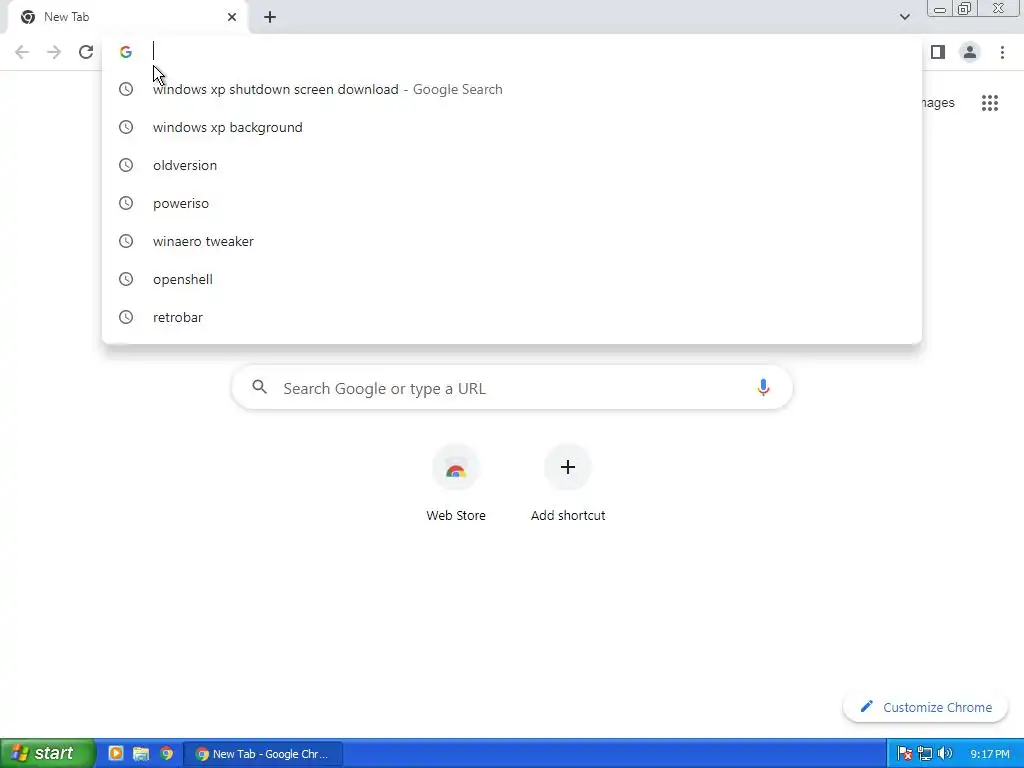The width and height of the screenshot is (1024, 768).
Task: Open the volume speaker tray icon
Action: click(944, 754)
